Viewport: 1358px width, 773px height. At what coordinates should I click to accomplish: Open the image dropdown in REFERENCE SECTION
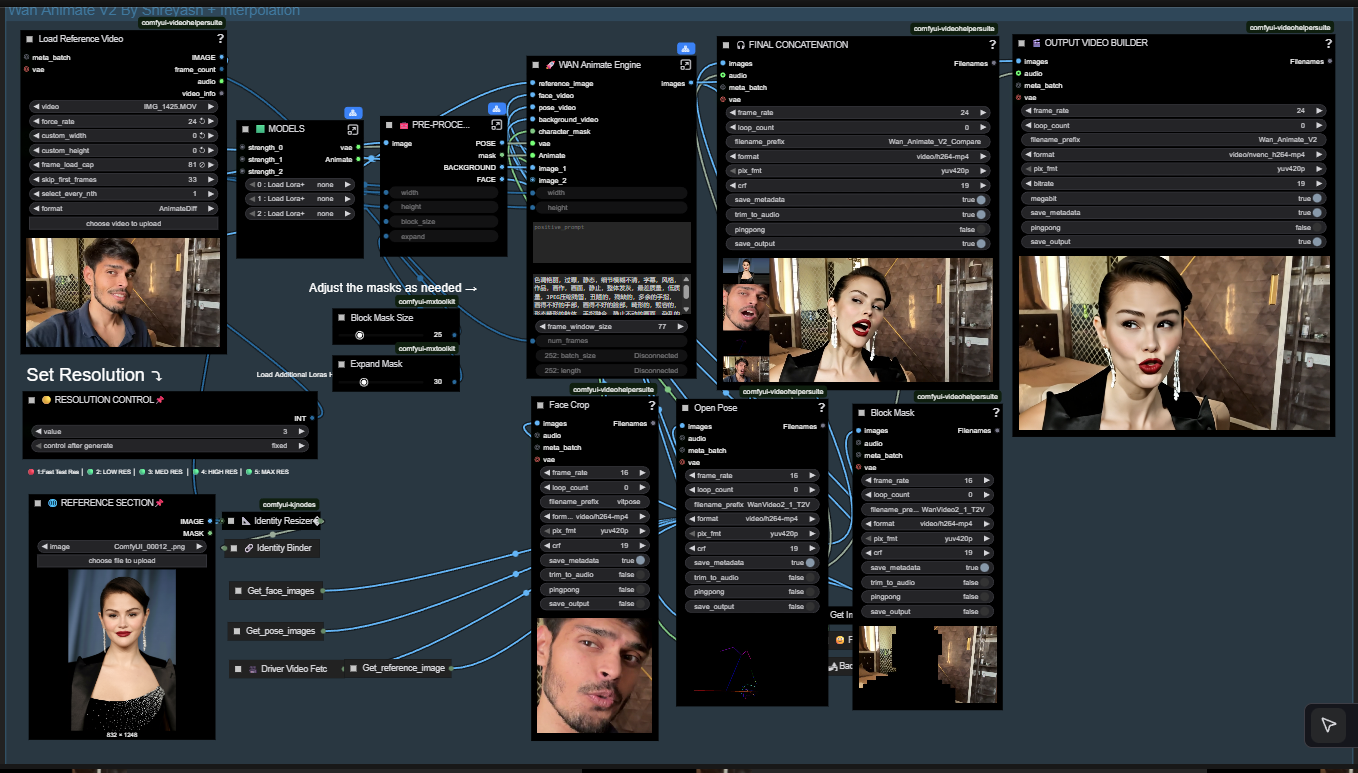pyautogui.click(x=122, y=547)
